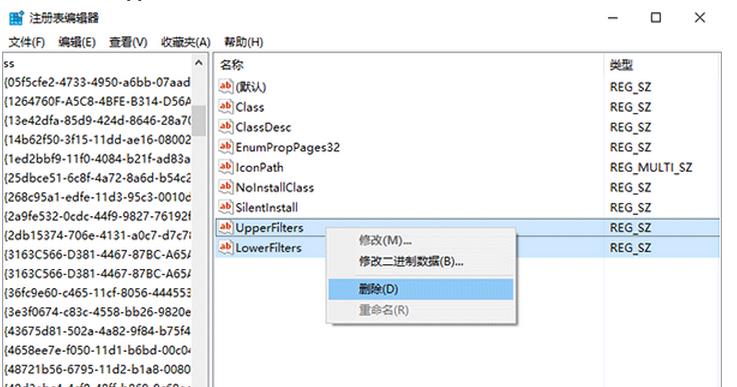Select the {13e42dfa-85d9-424d-8646 key
Screen dimensions: 737x387
pos(97,120)
